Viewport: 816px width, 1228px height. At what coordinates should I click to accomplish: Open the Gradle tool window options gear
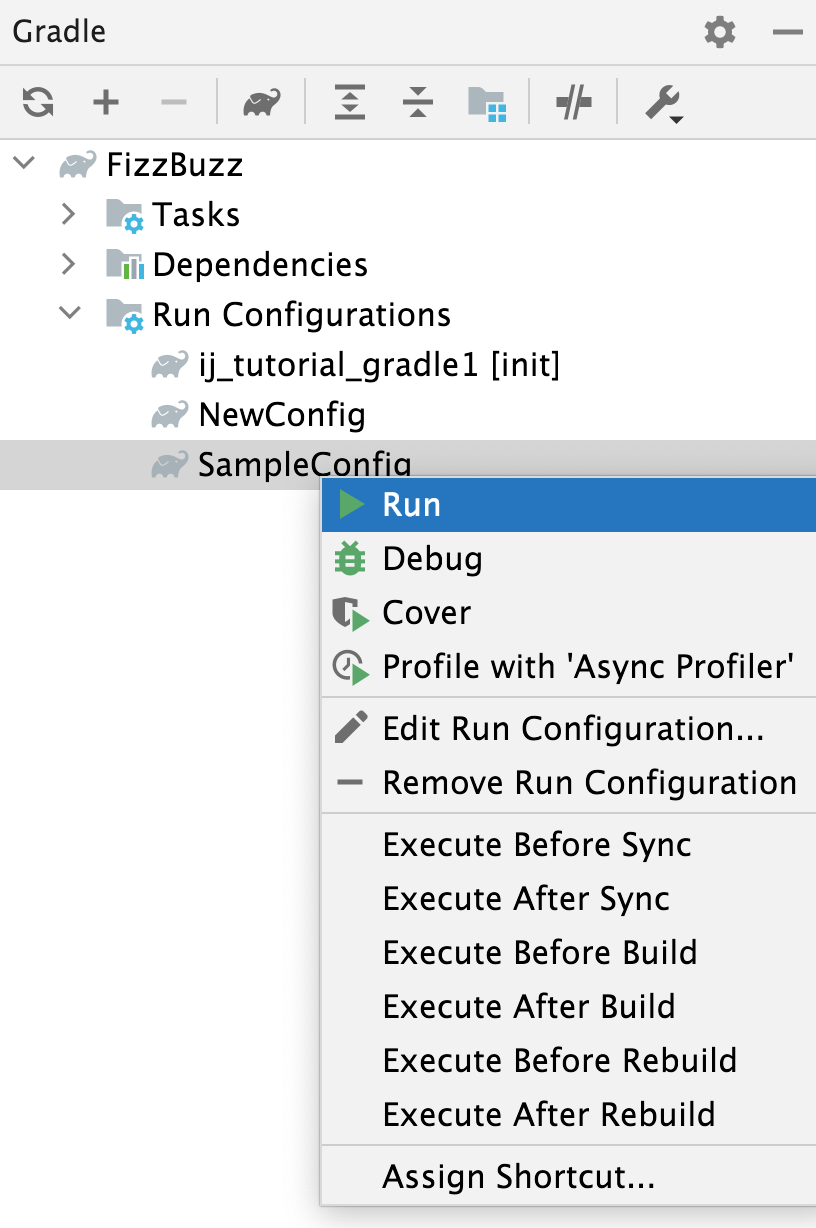(x=720, y=31)
